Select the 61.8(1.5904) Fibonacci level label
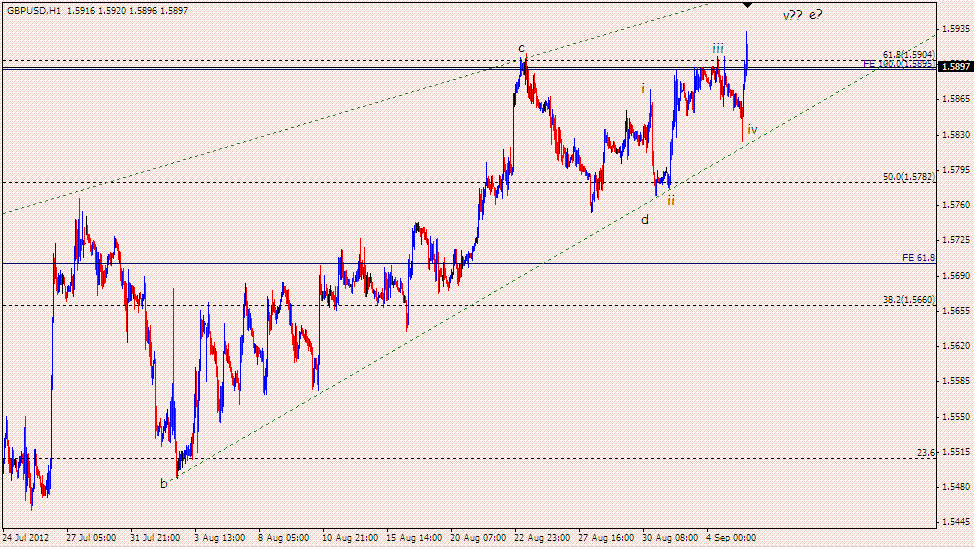This screenshot has width=974, height=547. click(x=909, y=55)
